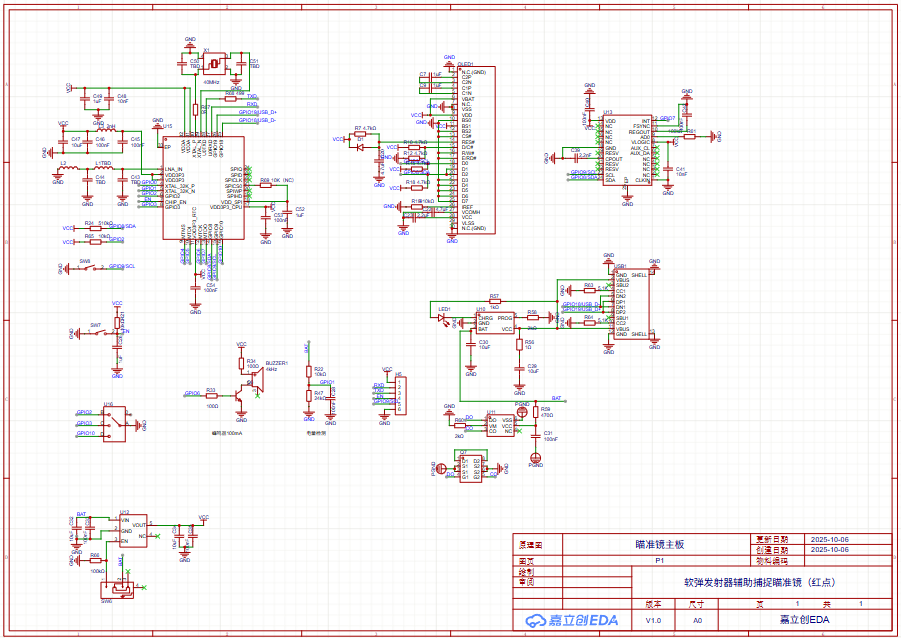This screenshot has height=638, width=901.
Task: Select the Q1 MOSFET package
Action: (471, 468)
